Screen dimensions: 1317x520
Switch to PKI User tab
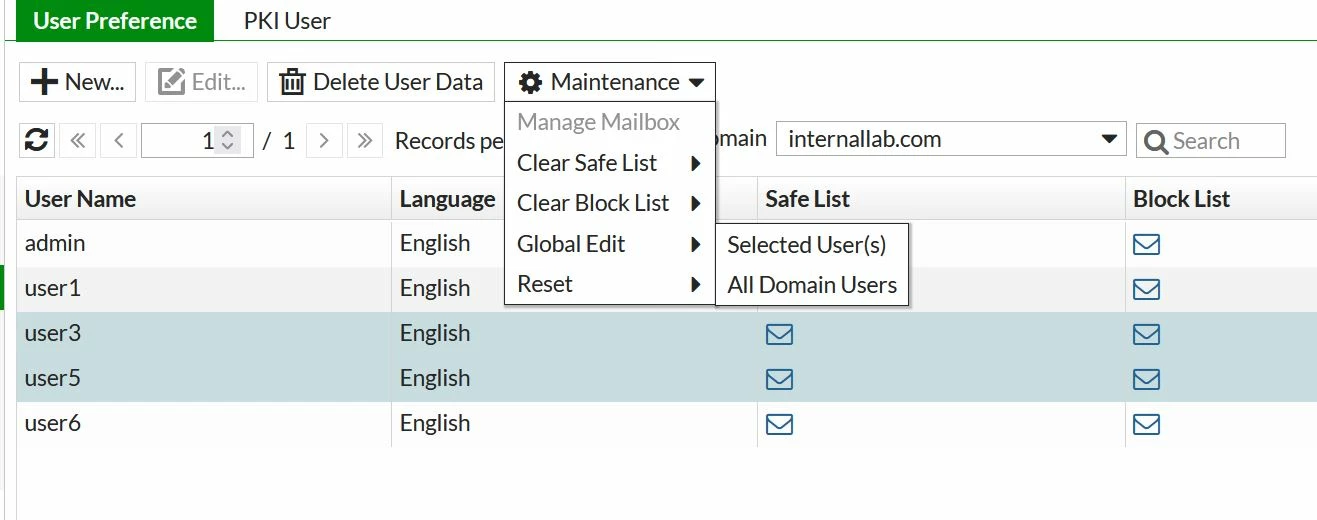pyautogui.click(x=287, y=21)
